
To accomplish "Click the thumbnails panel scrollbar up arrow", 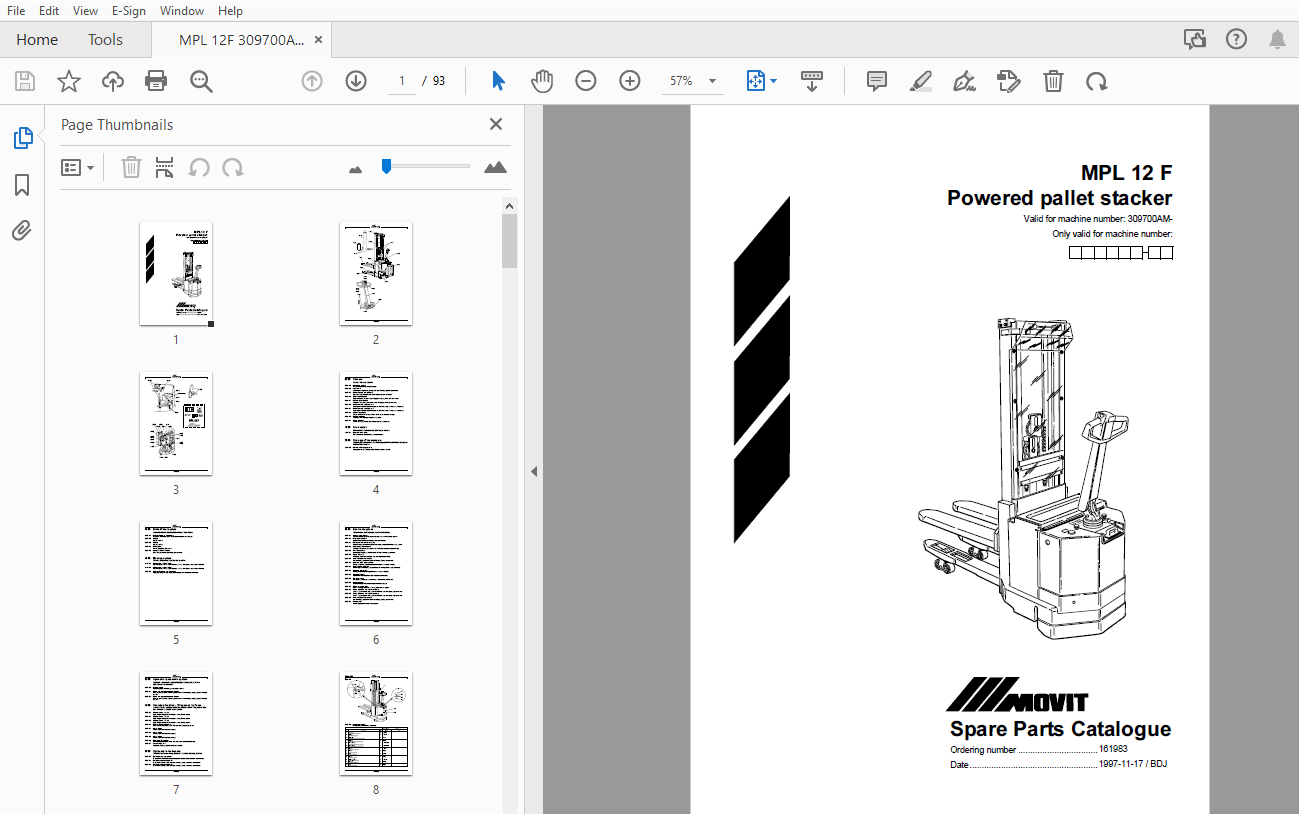I will 510,206.
